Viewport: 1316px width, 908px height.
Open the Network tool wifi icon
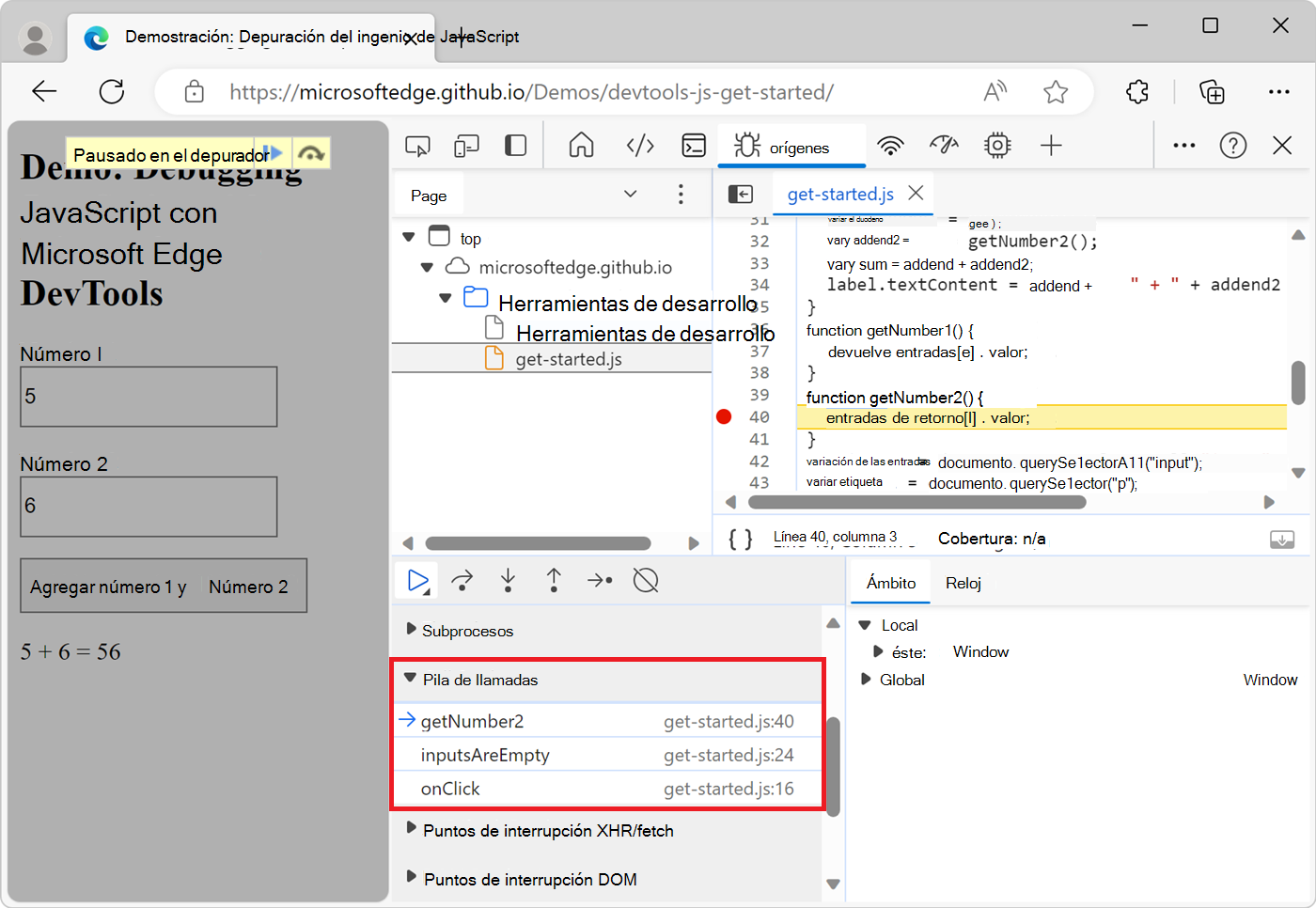tap(890, 146)
